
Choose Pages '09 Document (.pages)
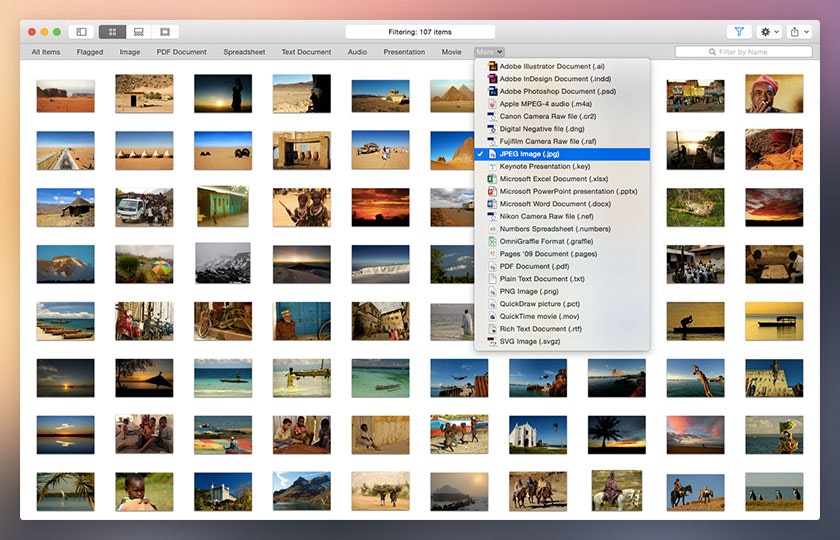click(562, 254)
